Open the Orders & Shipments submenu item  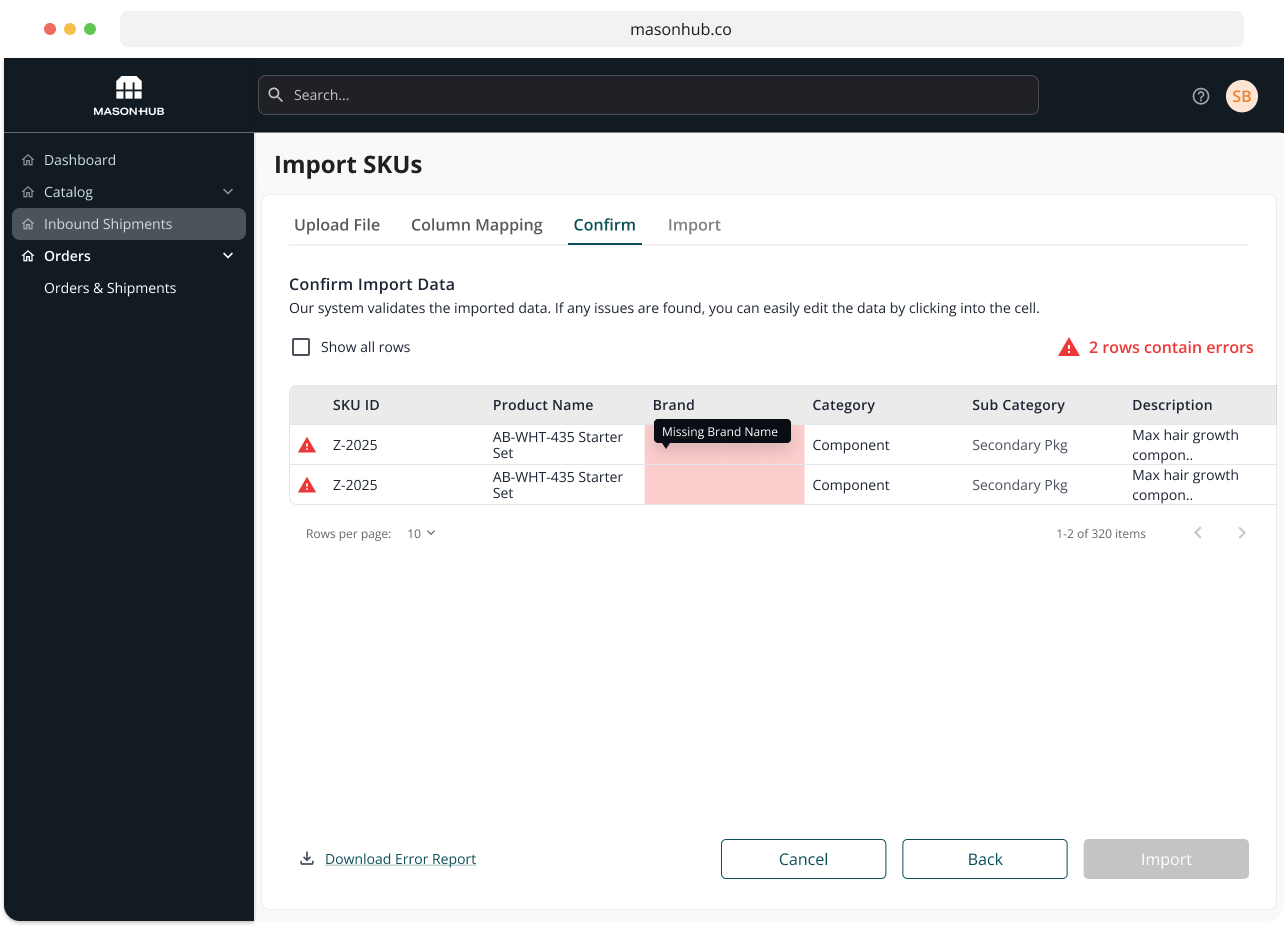[x=110, y=288]
